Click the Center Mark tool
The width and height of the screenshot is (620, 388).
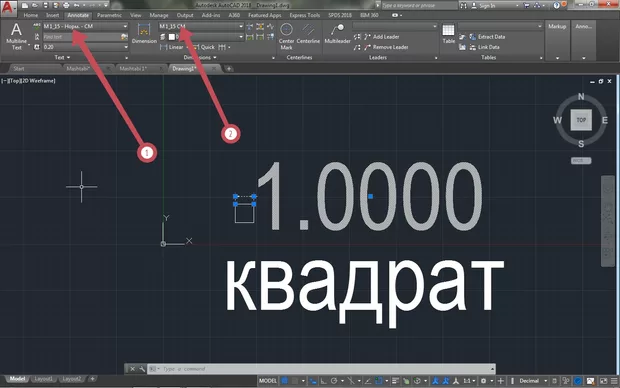click(286, 36)
